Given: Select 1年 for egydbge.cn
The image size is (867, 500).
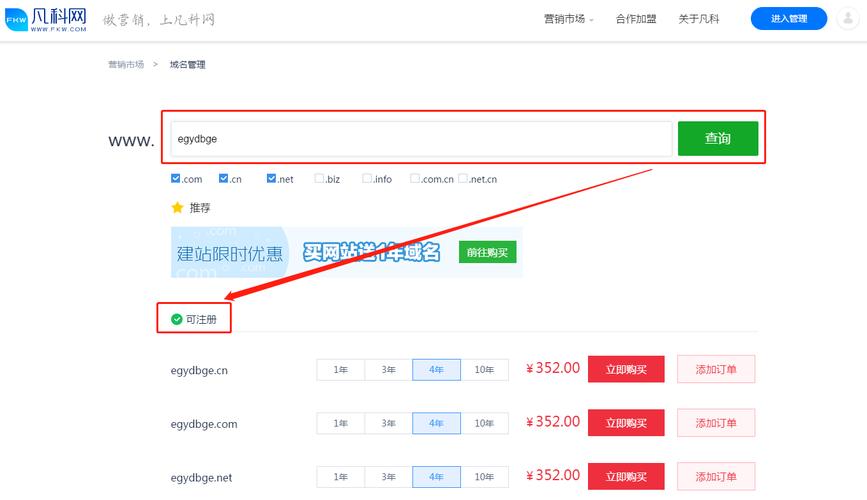Looking at the screenshot, I should 341,369.
